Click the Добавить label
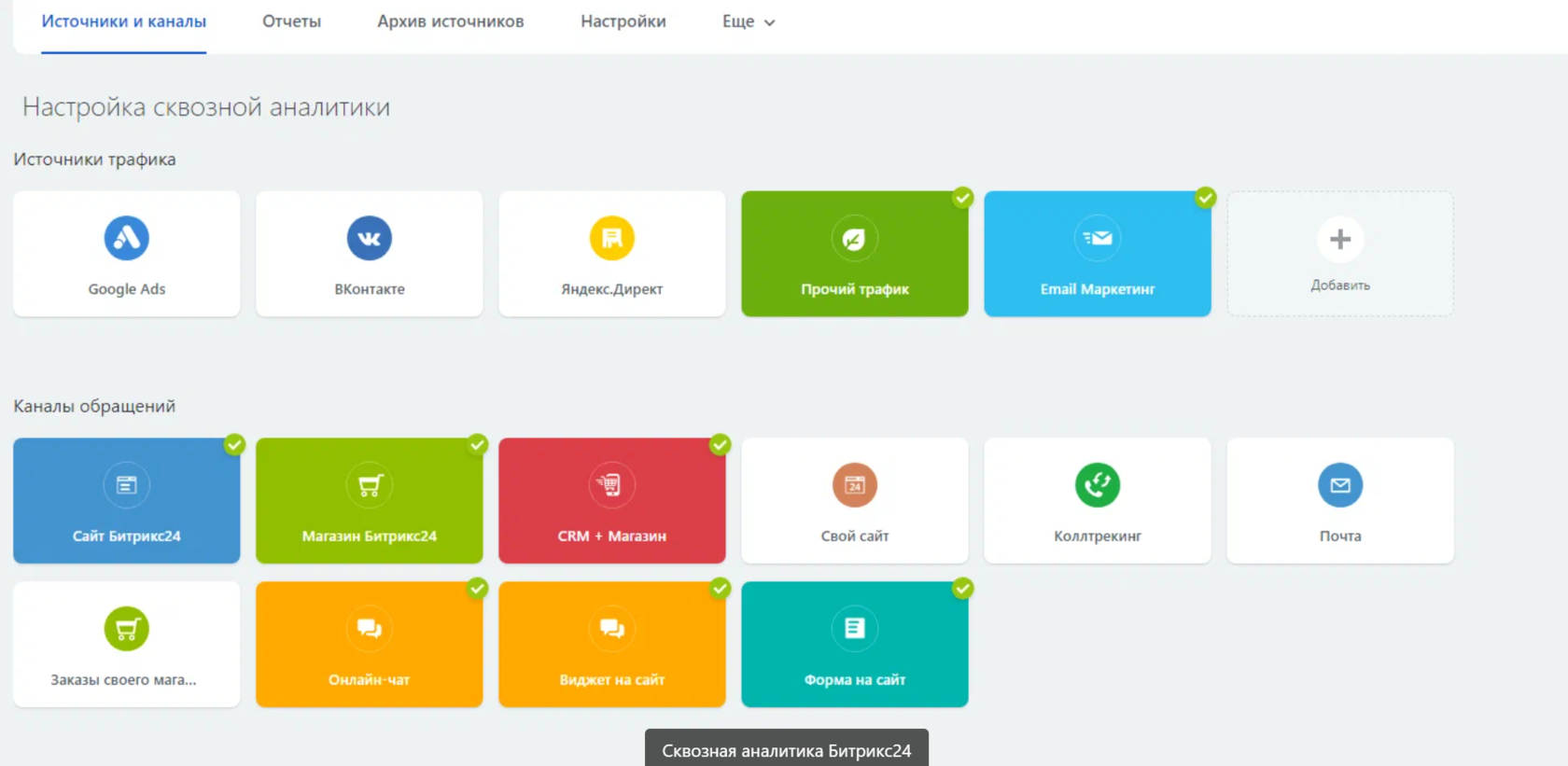This screenshot has width=1568, height=766. click(x=1340, y=286)
